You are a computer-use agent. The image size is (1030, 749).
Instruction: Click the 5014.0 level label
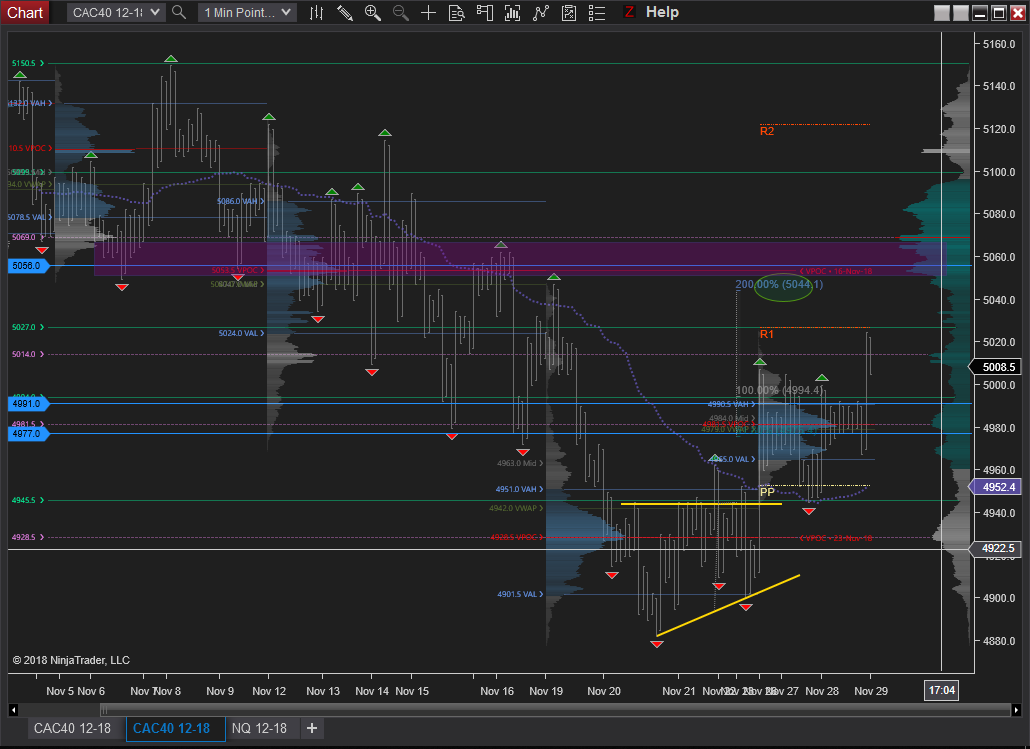click(x=28, y=354)
